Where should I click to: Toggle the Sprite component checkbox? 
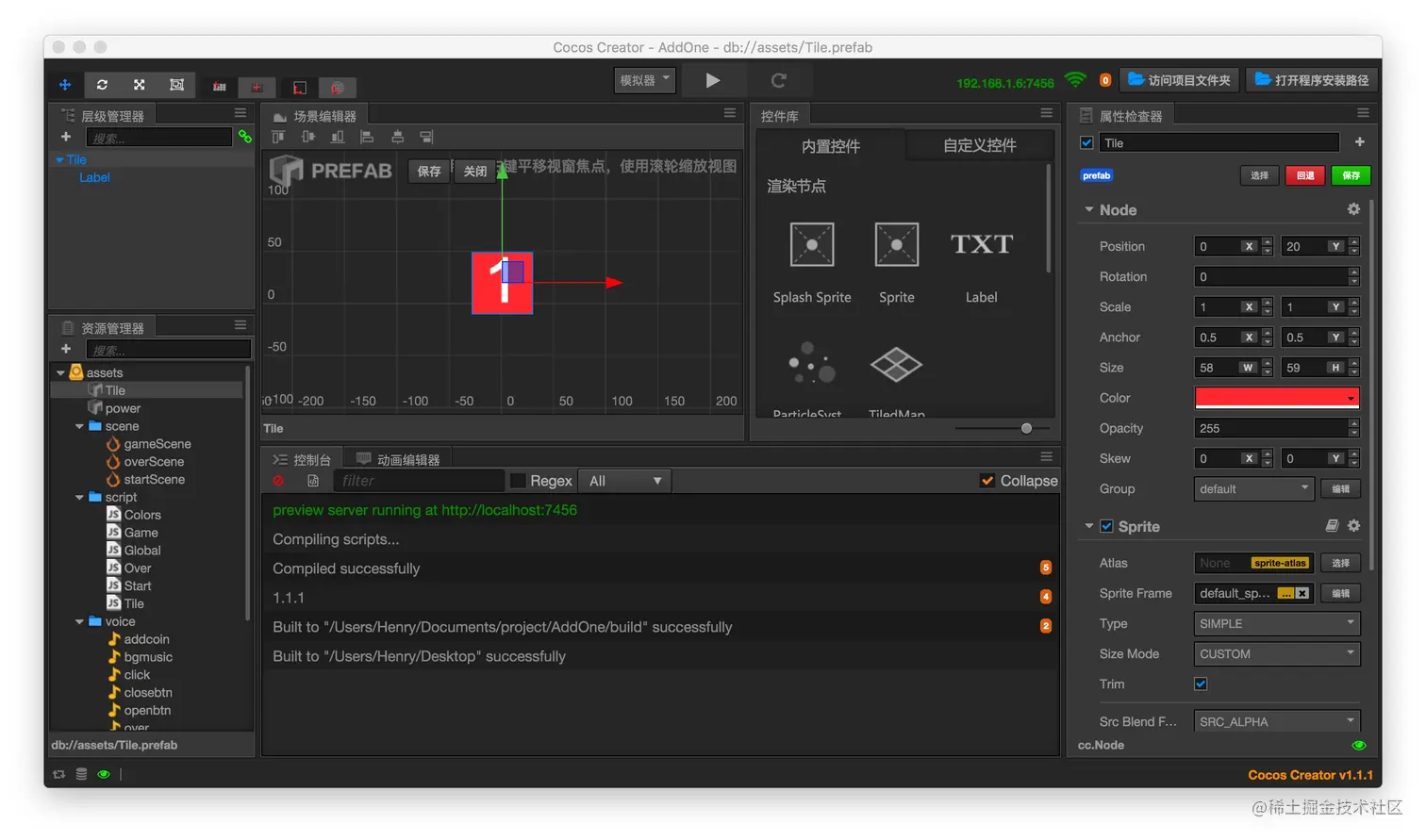pyautogui.click(x=1106, y=526)
